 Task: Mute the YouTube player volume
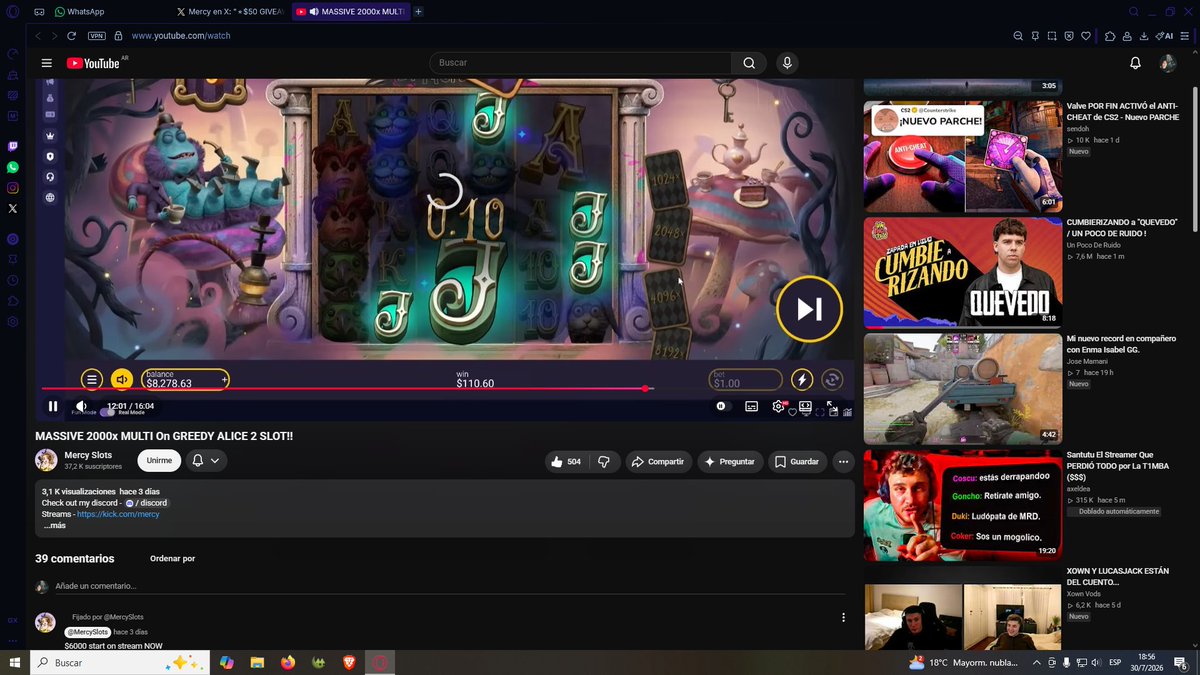point(82,406)
